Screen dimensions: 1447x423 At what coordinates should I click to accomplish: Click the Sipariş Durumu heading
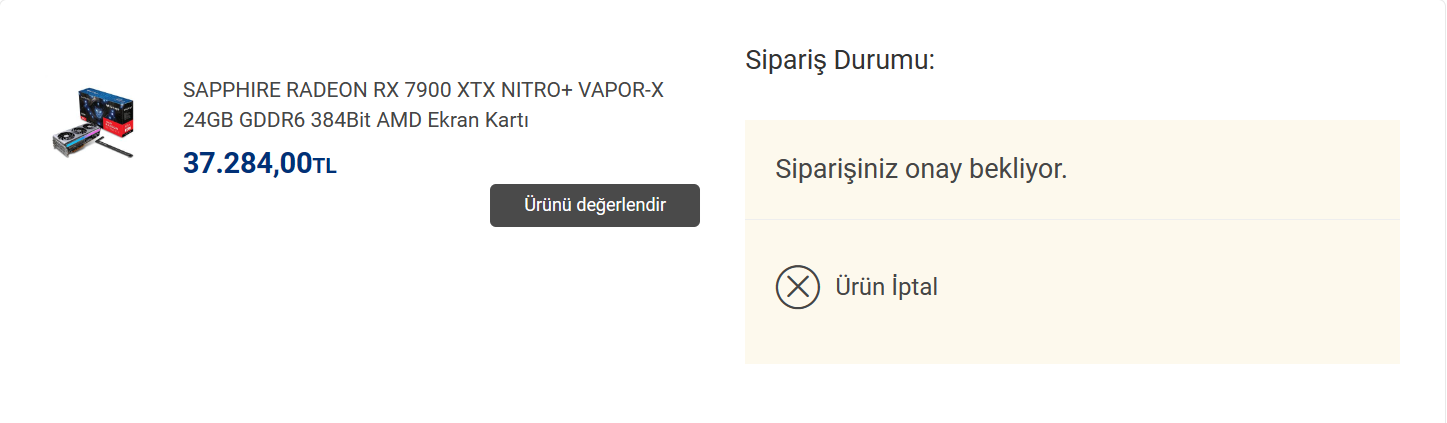[x=839, y=60]
